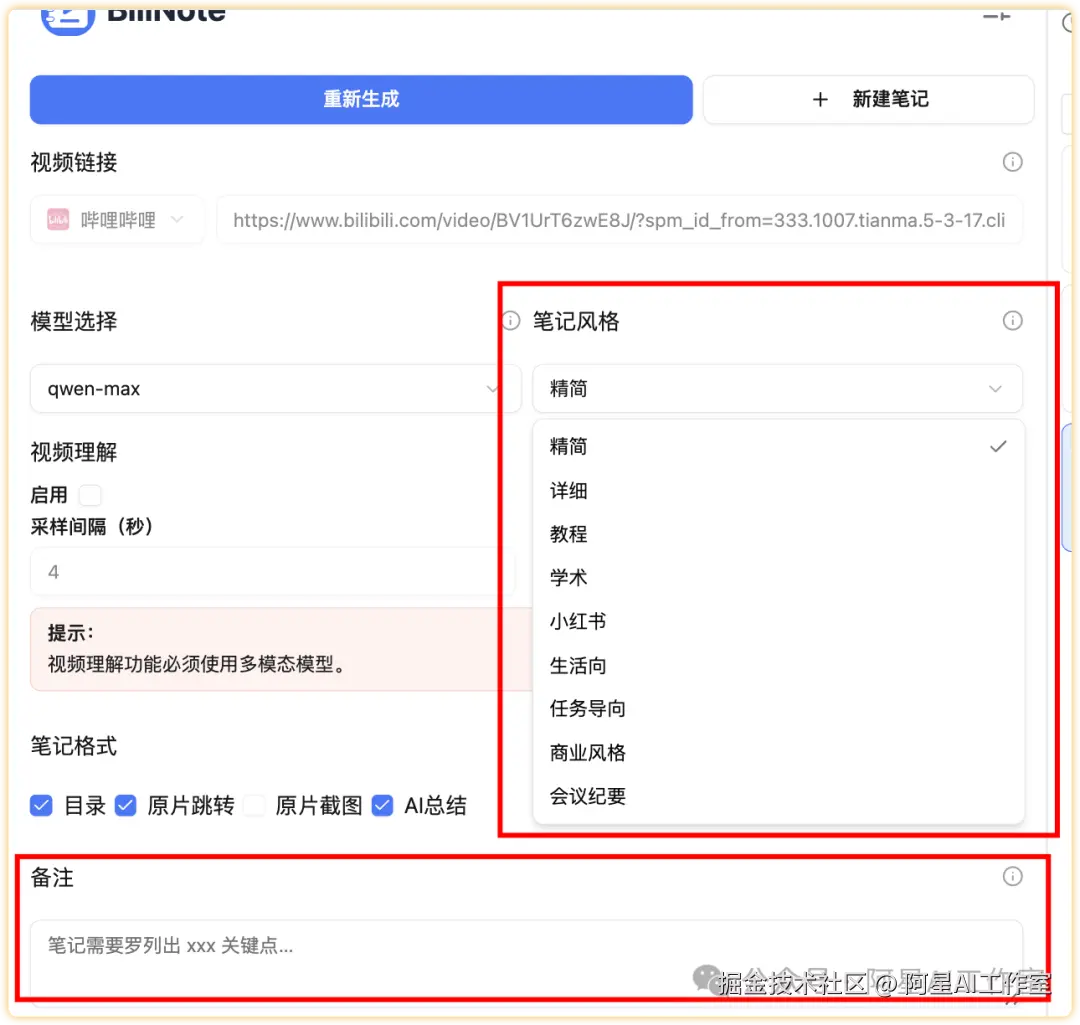Screen dimensions: 1080x1025
Task: Click the info icon beside 视频链接
Action: coord(1012,162)
